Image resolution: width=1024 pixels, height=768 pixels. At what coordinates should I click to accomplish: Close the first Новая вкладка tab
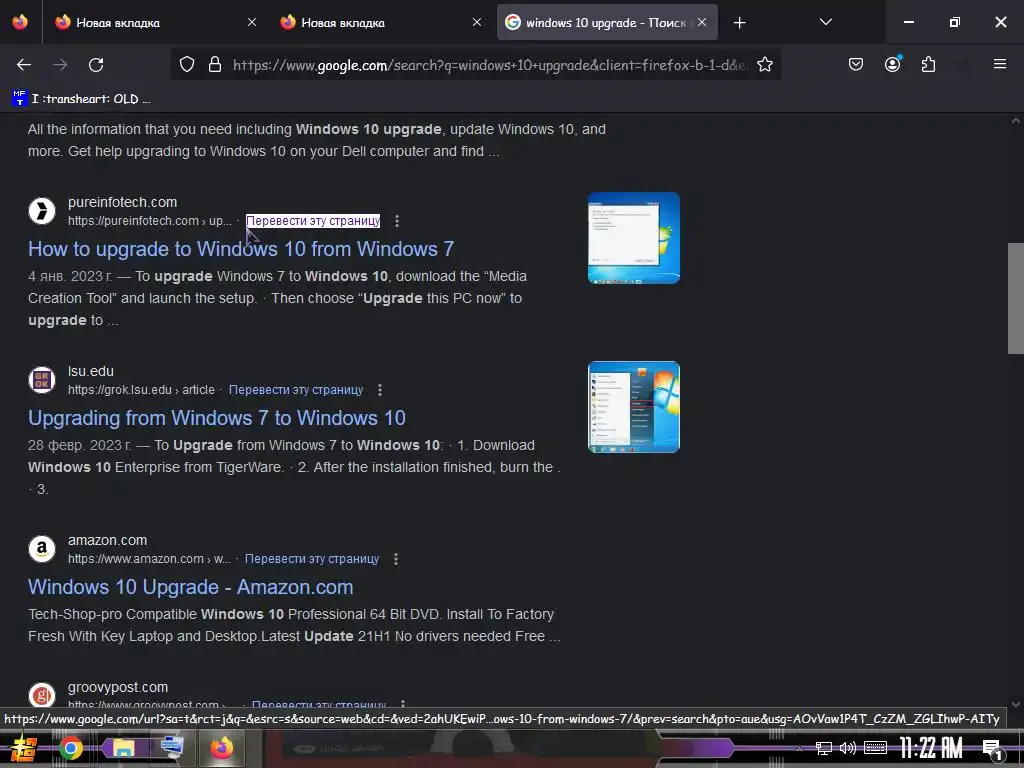pyautogui.click(x=252, y=22)
